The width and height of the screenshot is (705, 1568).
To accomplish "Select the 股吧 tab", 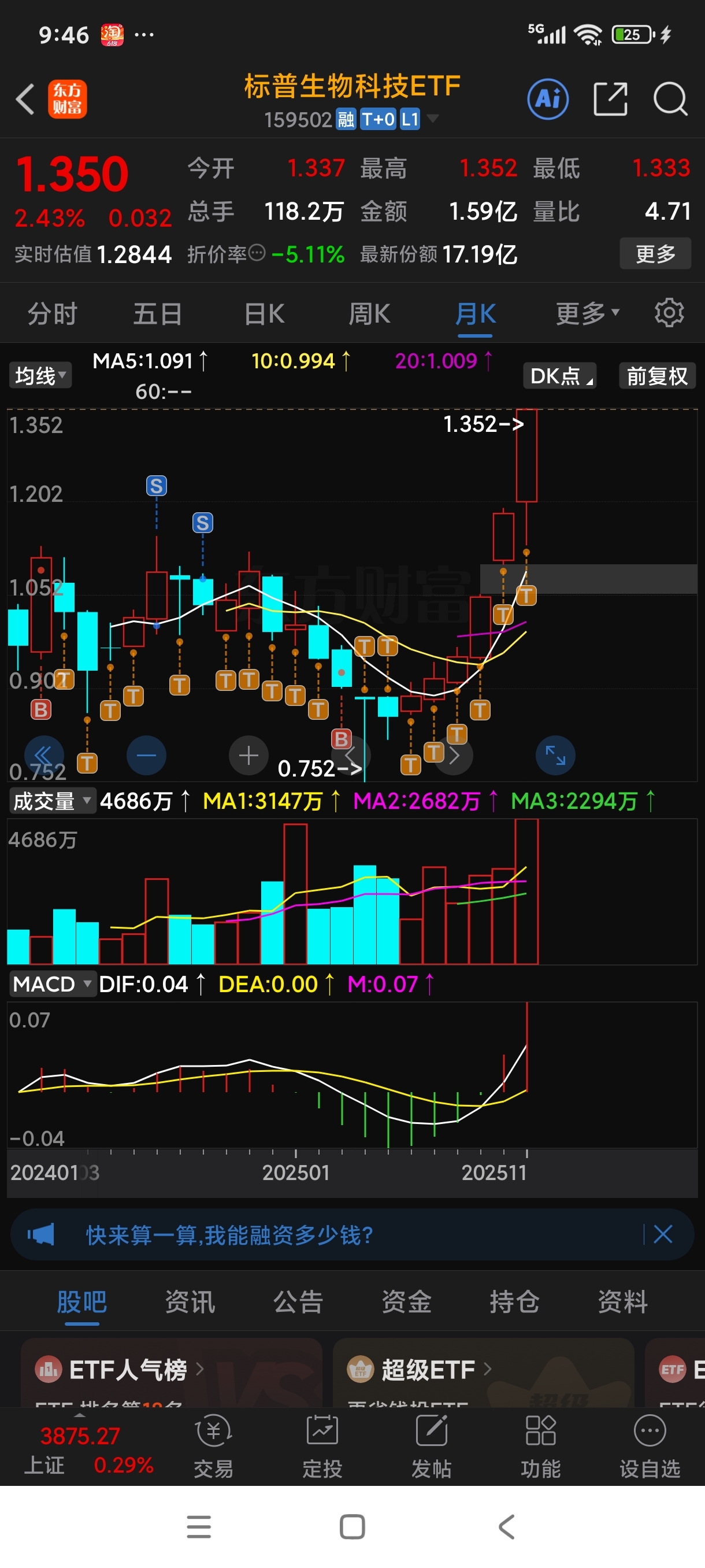I will click(x=81, y=1301).
